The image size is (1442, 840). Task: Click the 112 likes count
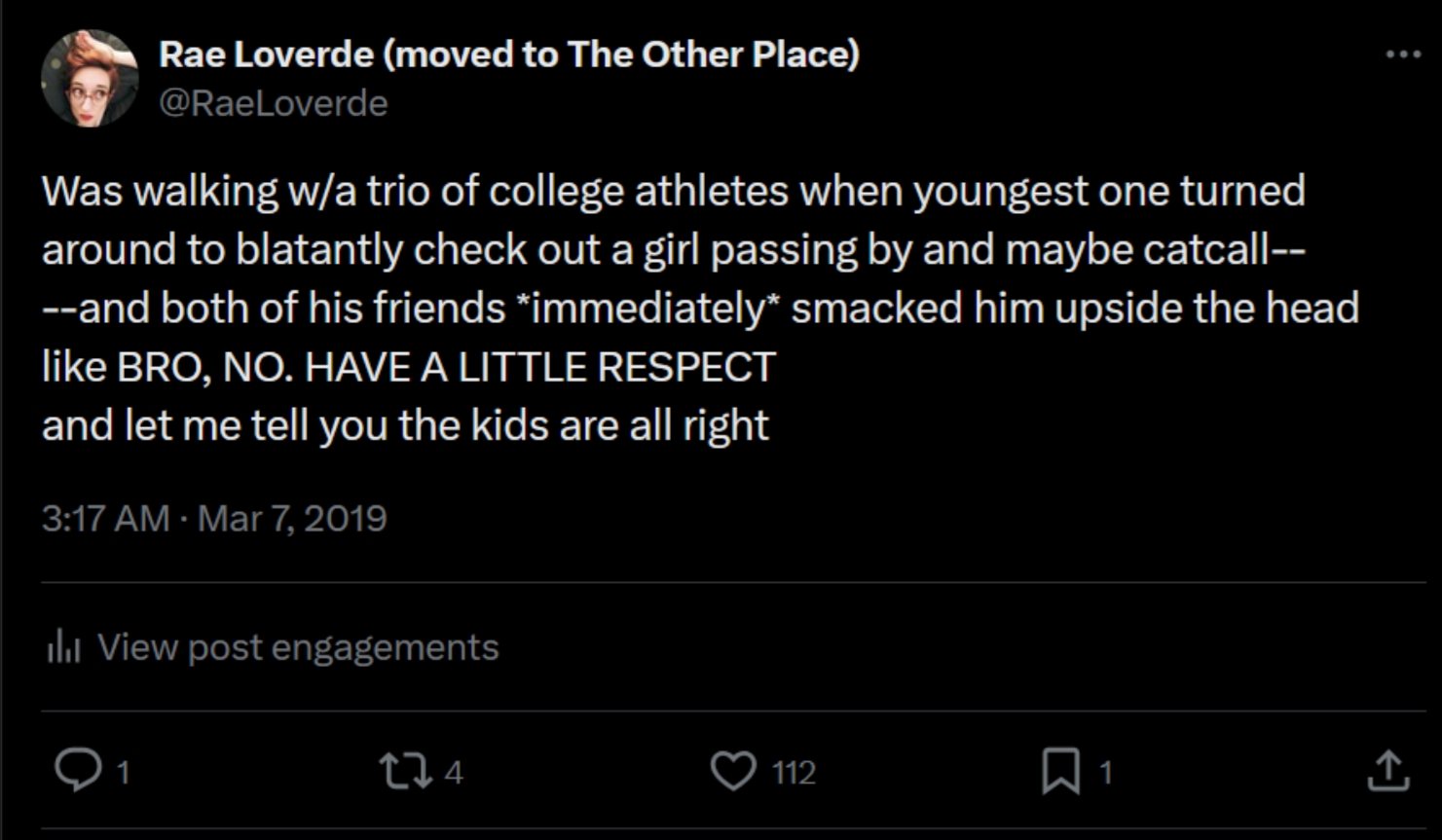794,773
